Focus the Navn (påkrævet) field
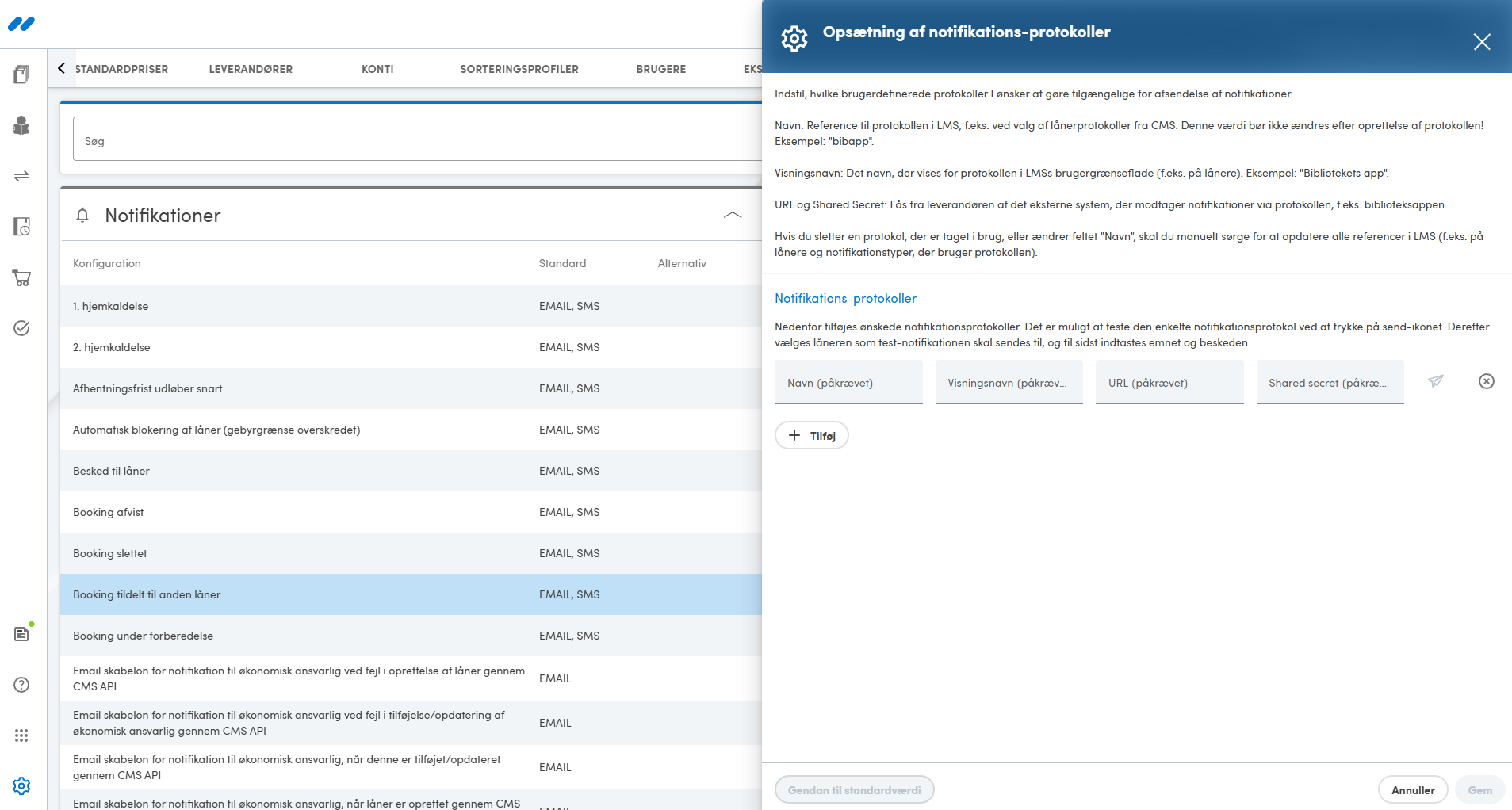Screen dimensions: 1512x810 tap(848, 382)
